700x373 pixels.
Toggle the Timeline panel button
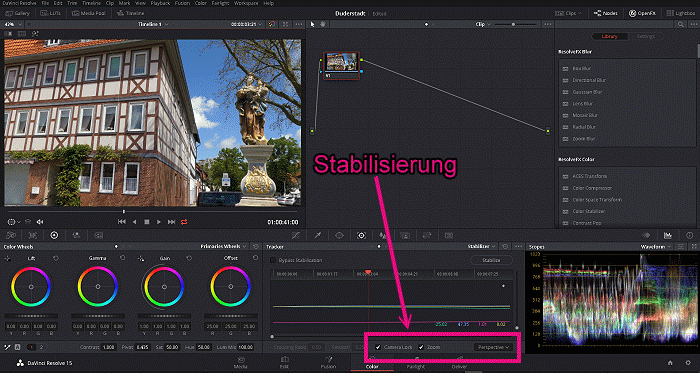131,13
